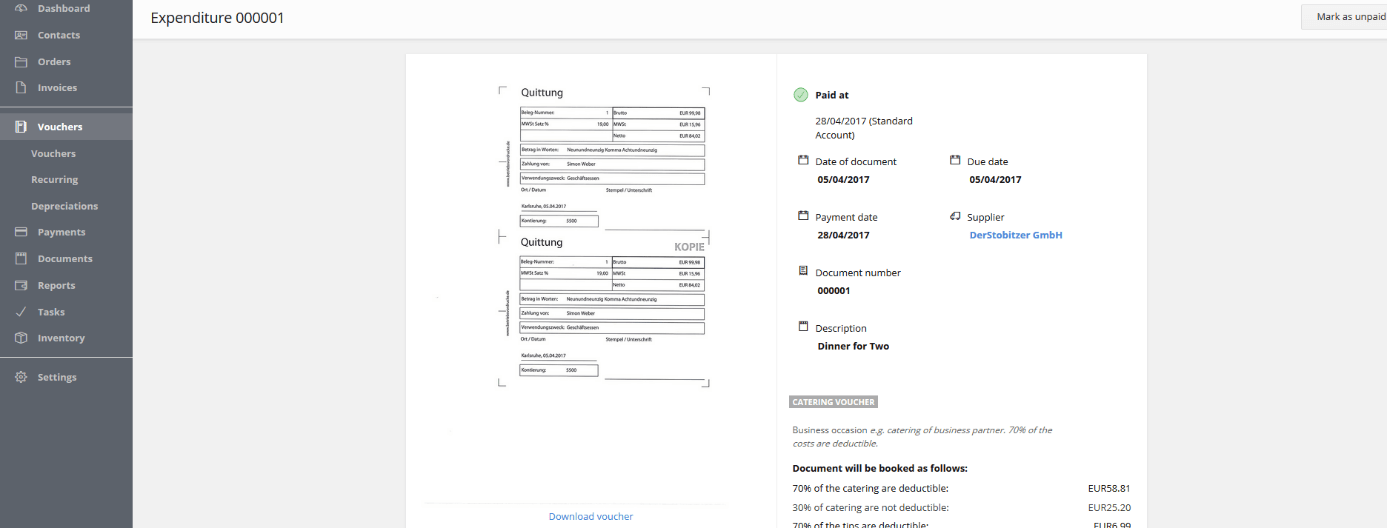This screenshot has height=528, width=1387.
Task: Click the Vouchers section icon
Action: pos(21,127)
